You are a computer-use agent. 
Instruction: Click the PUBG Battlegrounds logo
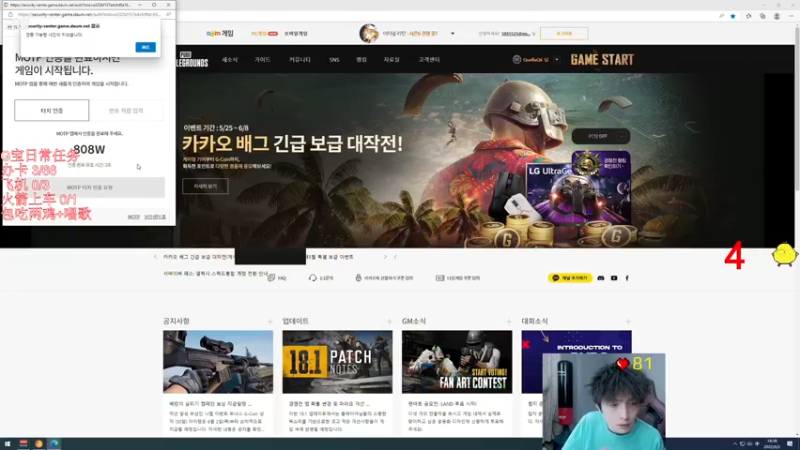click(192, 59)
